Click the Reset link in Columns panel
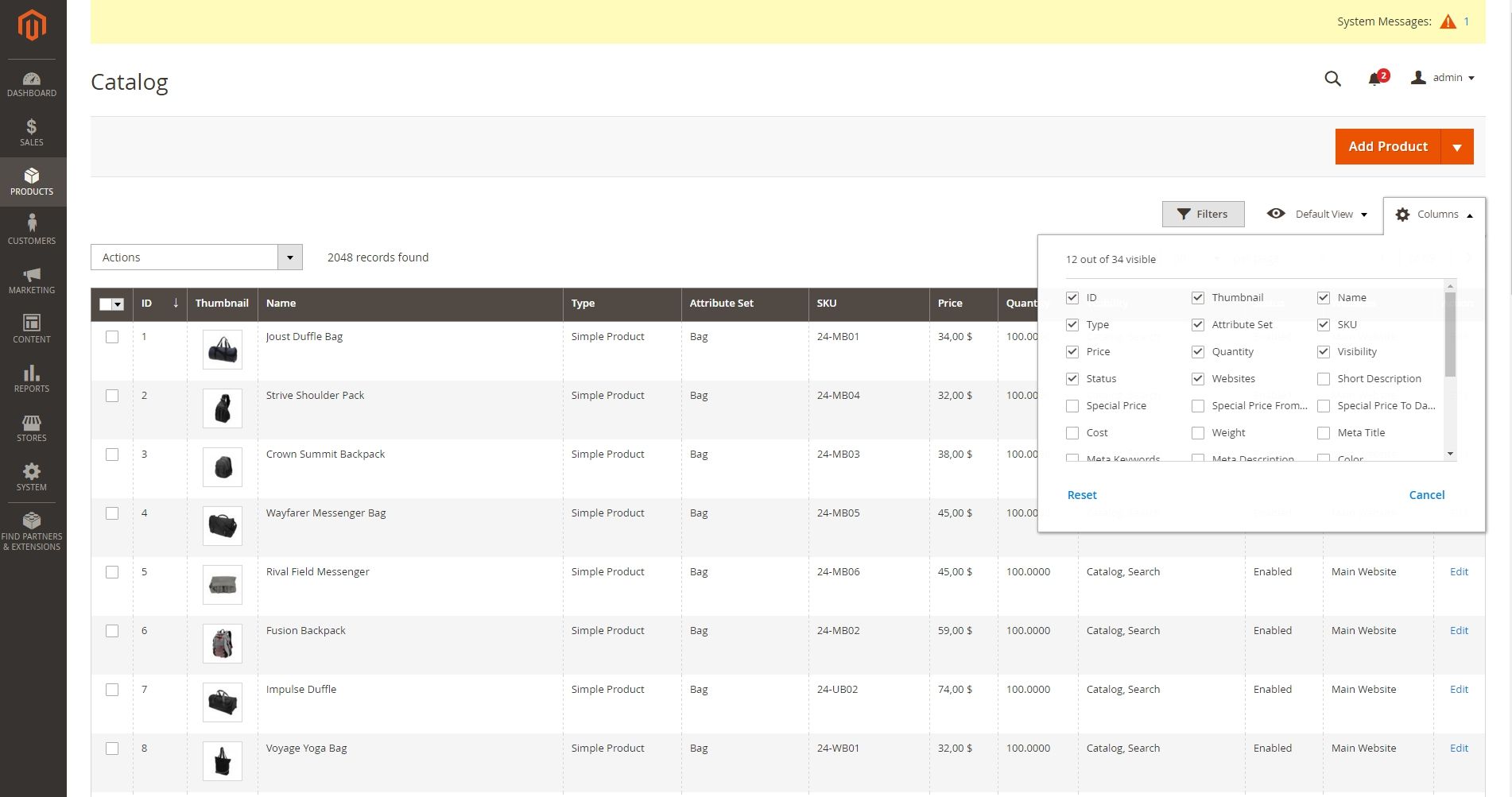 click(1081, 495)
